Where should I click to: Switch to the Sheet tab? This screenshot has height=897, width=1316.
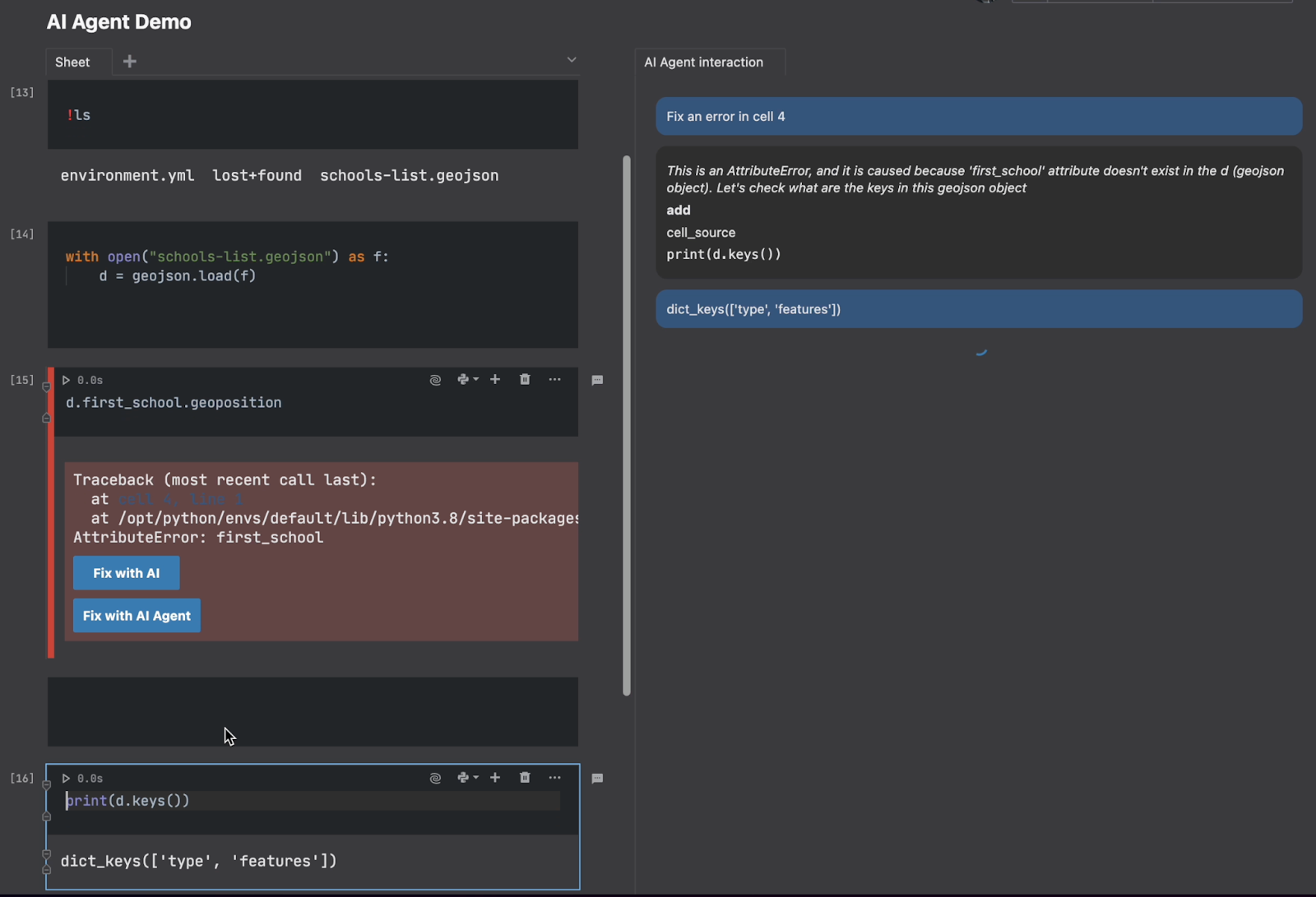(79, 62)
